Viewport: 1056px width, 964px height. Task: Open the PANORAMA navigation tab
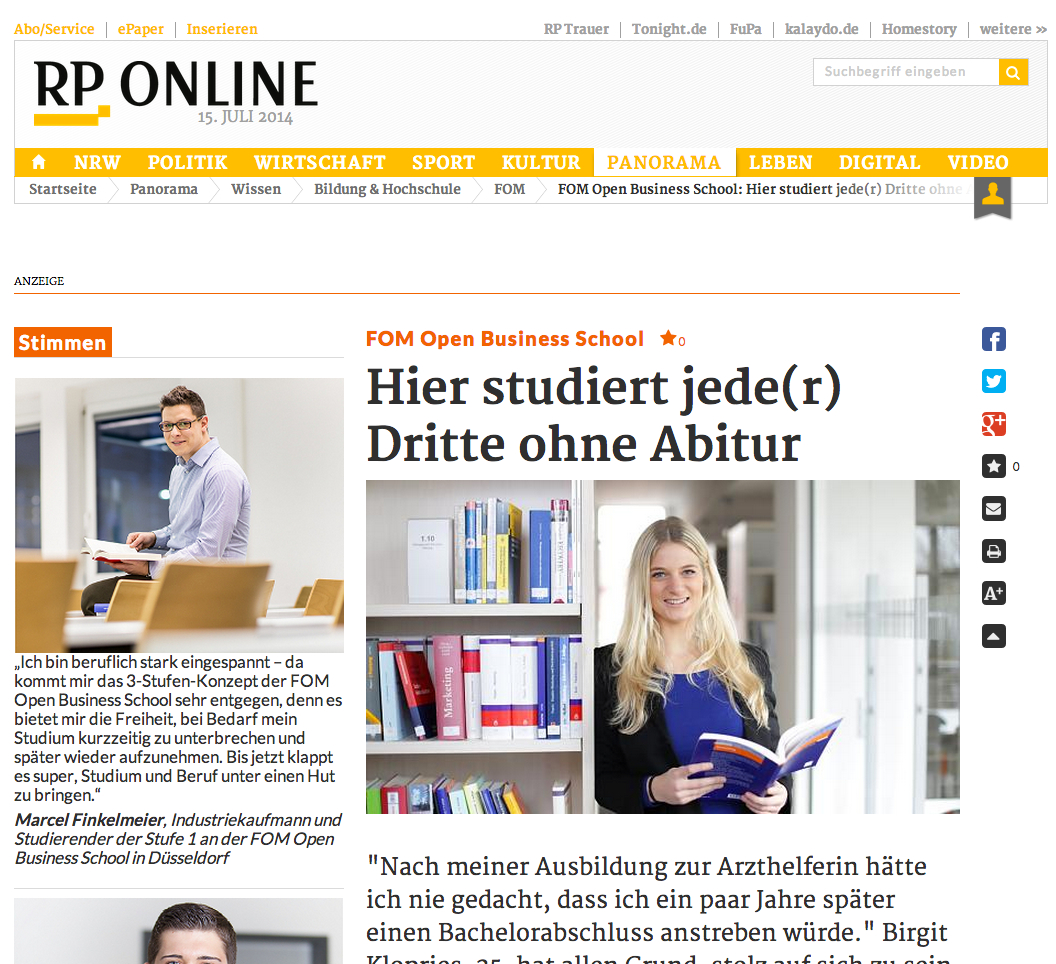[x=664, y=162]
